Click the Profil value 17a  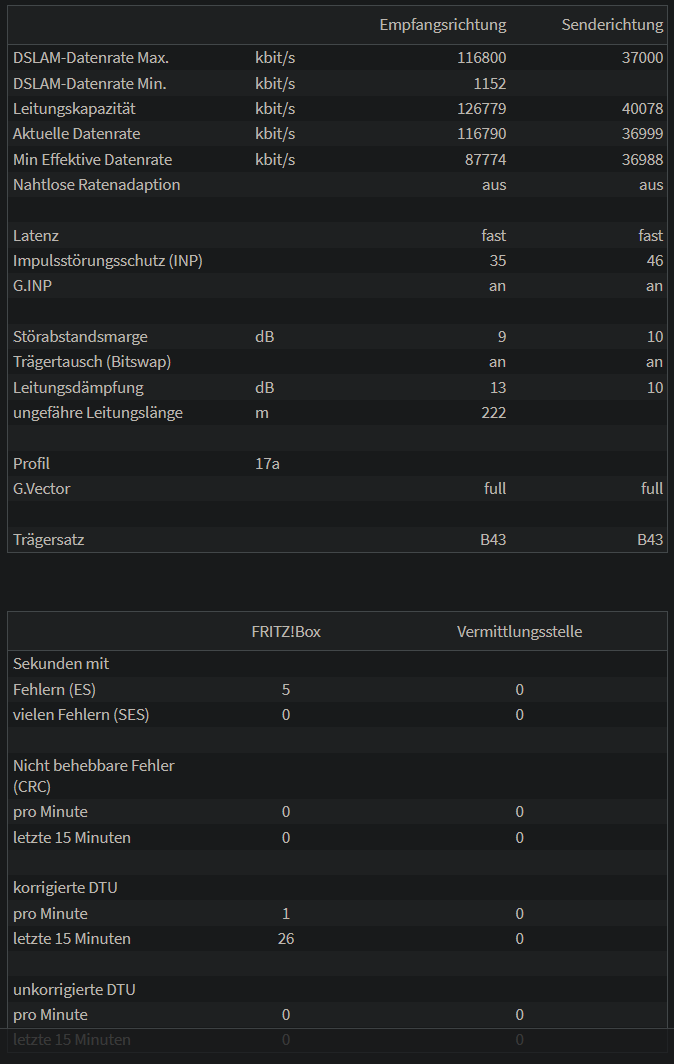(x=267, y=463)
